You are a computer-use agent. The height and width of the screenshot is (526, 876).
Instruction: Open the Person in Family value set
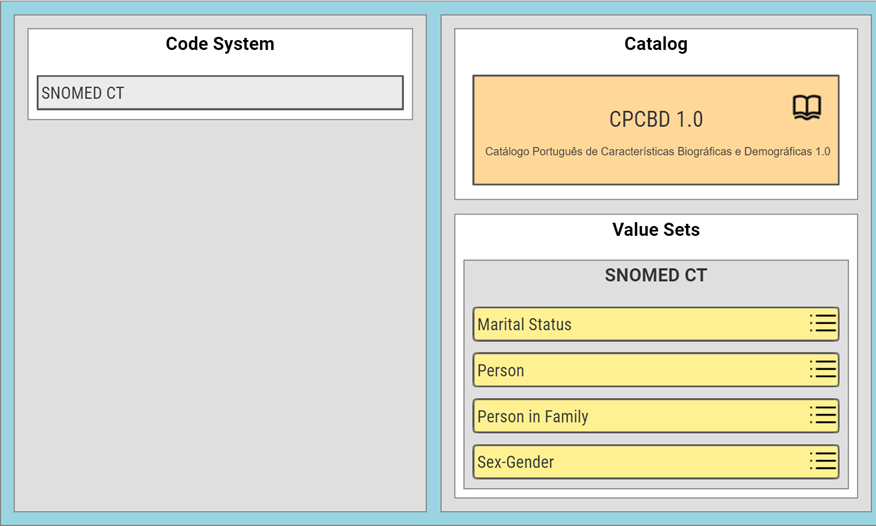pyautogui.click(x=656, y=416)
